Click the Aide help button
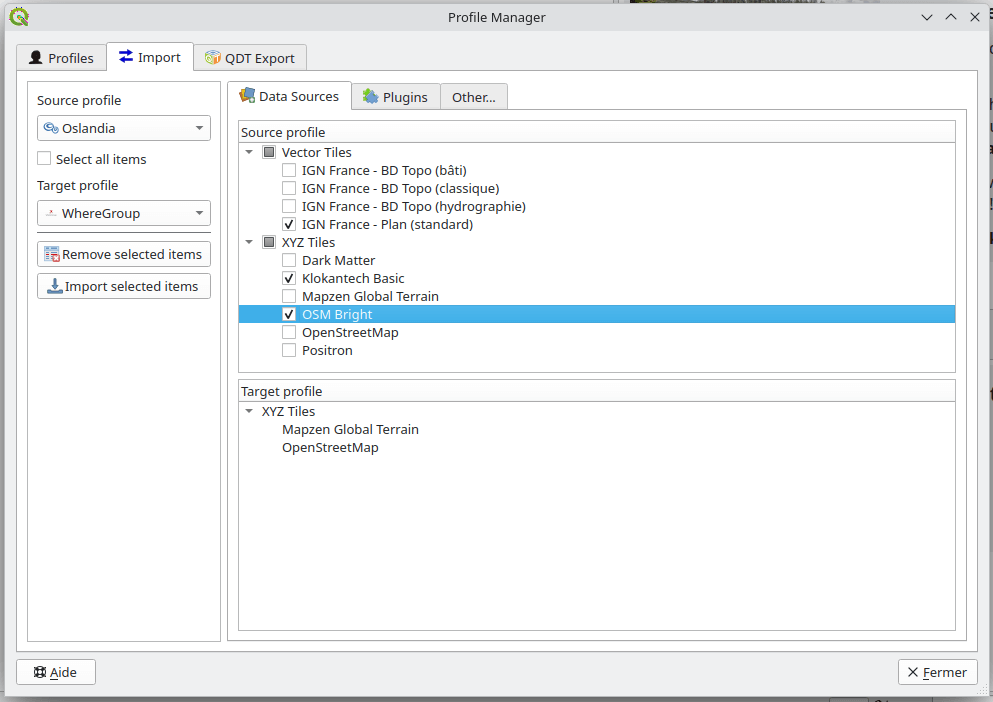This screenshot has width=993, height=702. point(55,671)
